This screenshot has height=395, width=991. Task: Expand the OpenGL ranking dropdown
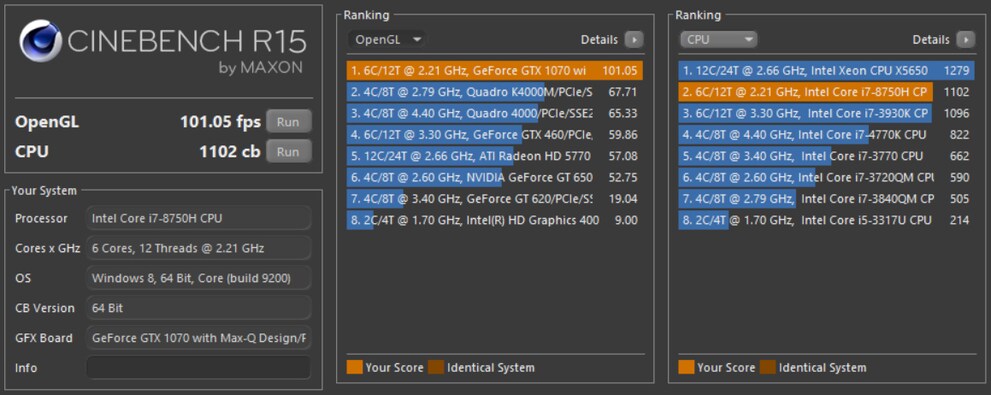(x=387, y=40)
